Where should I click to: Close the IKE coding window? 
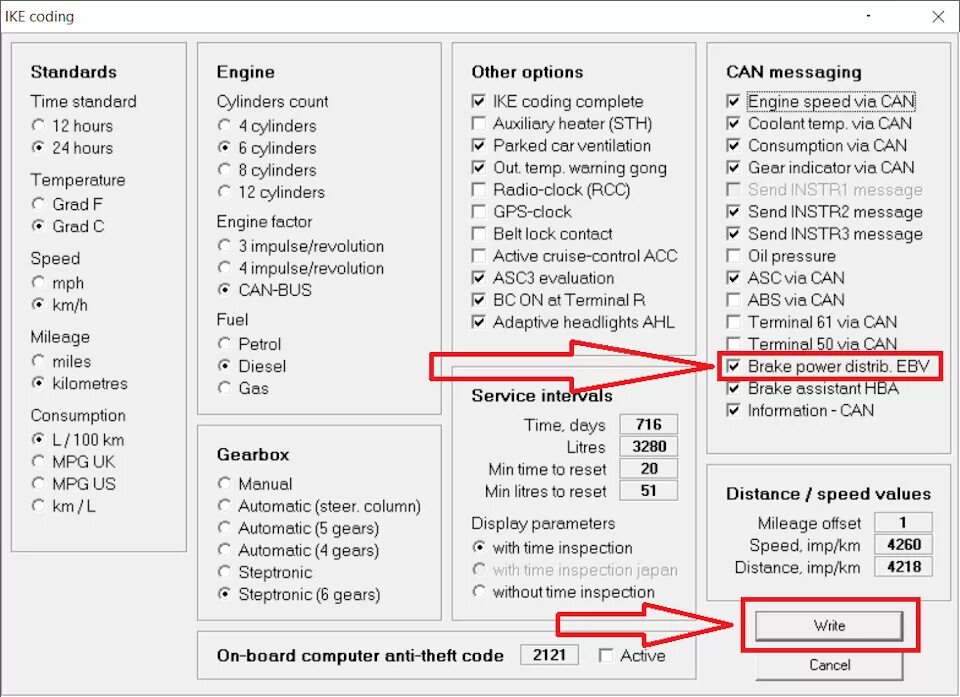[938, 17]
